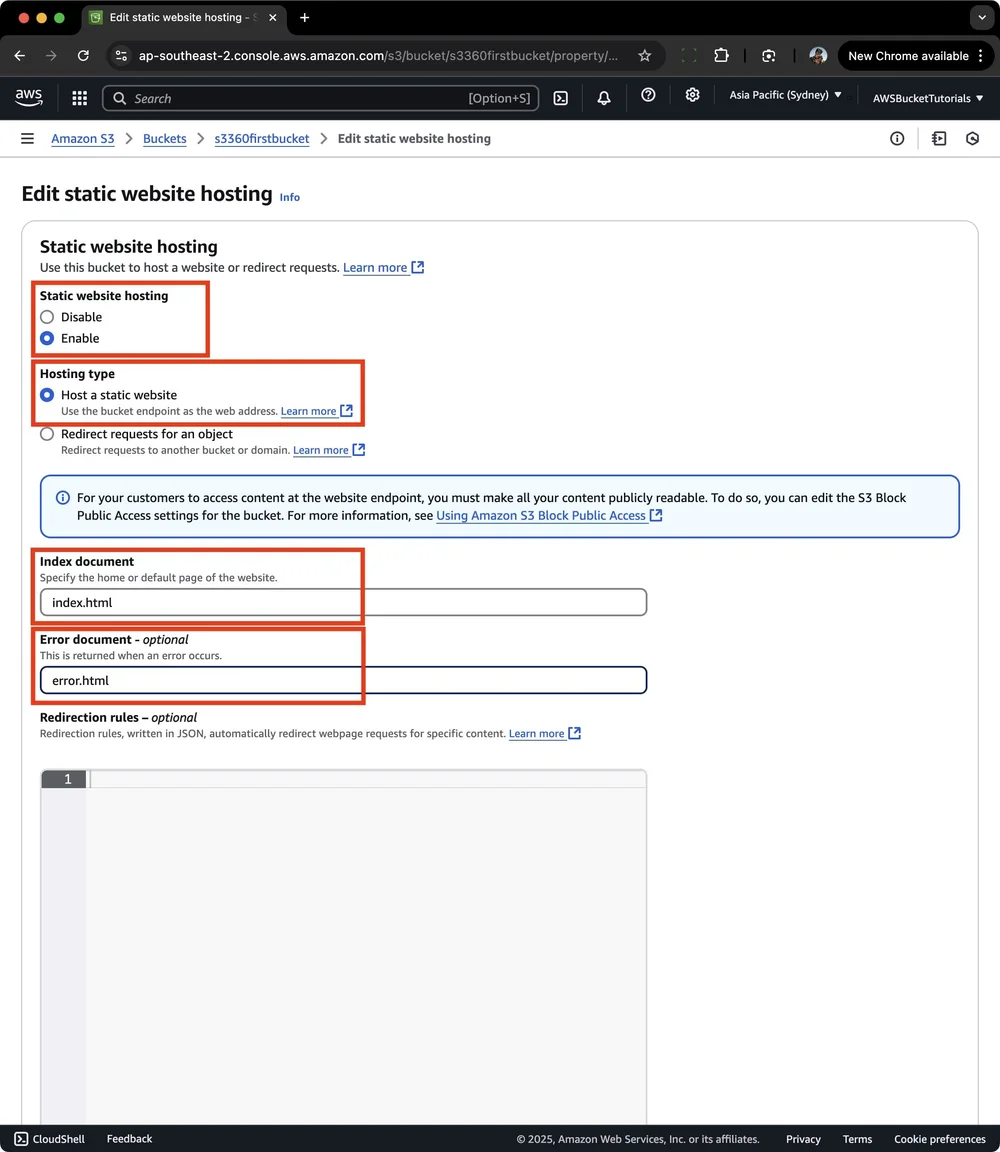Open the Privacy footer link

pos(803,1140)
